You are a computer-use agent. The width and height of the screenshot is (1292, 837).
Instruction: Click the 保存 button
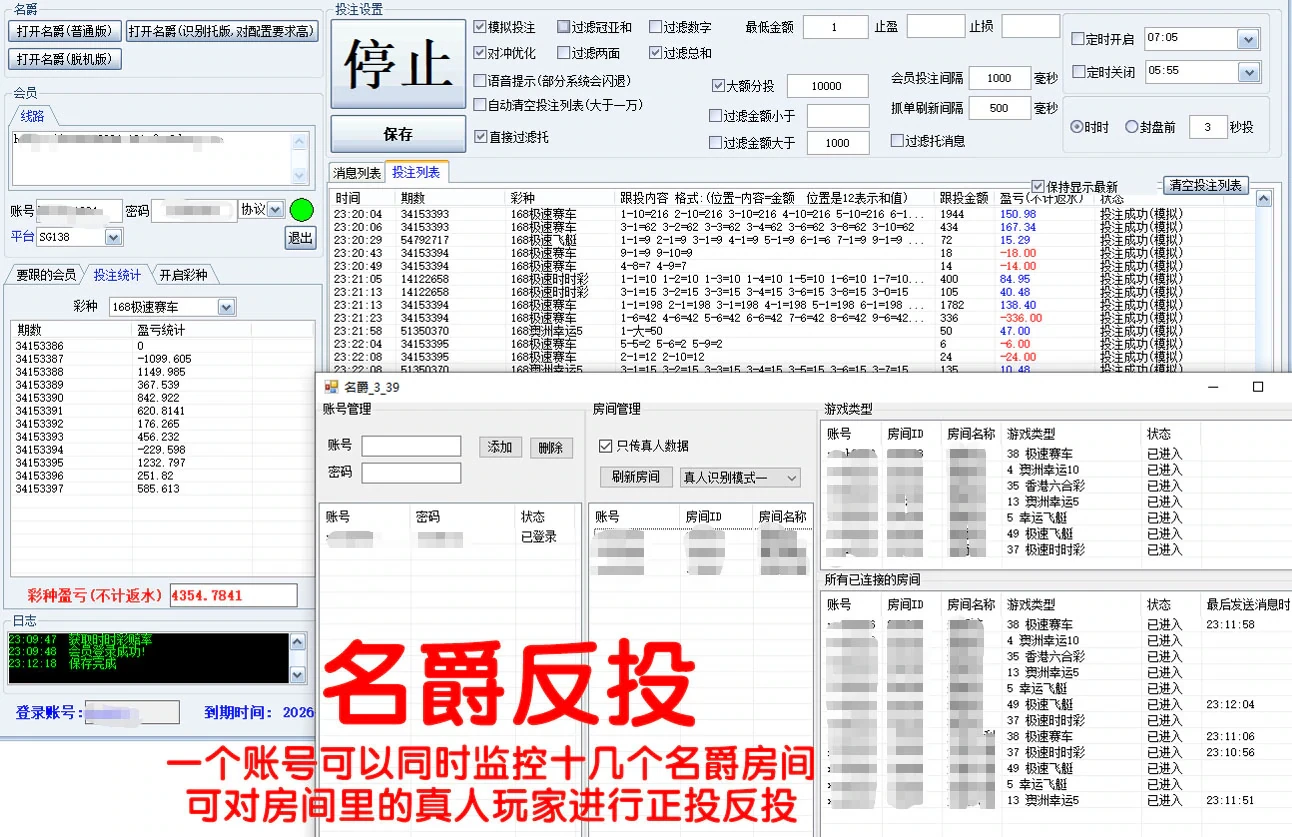[x=398, y=134]
